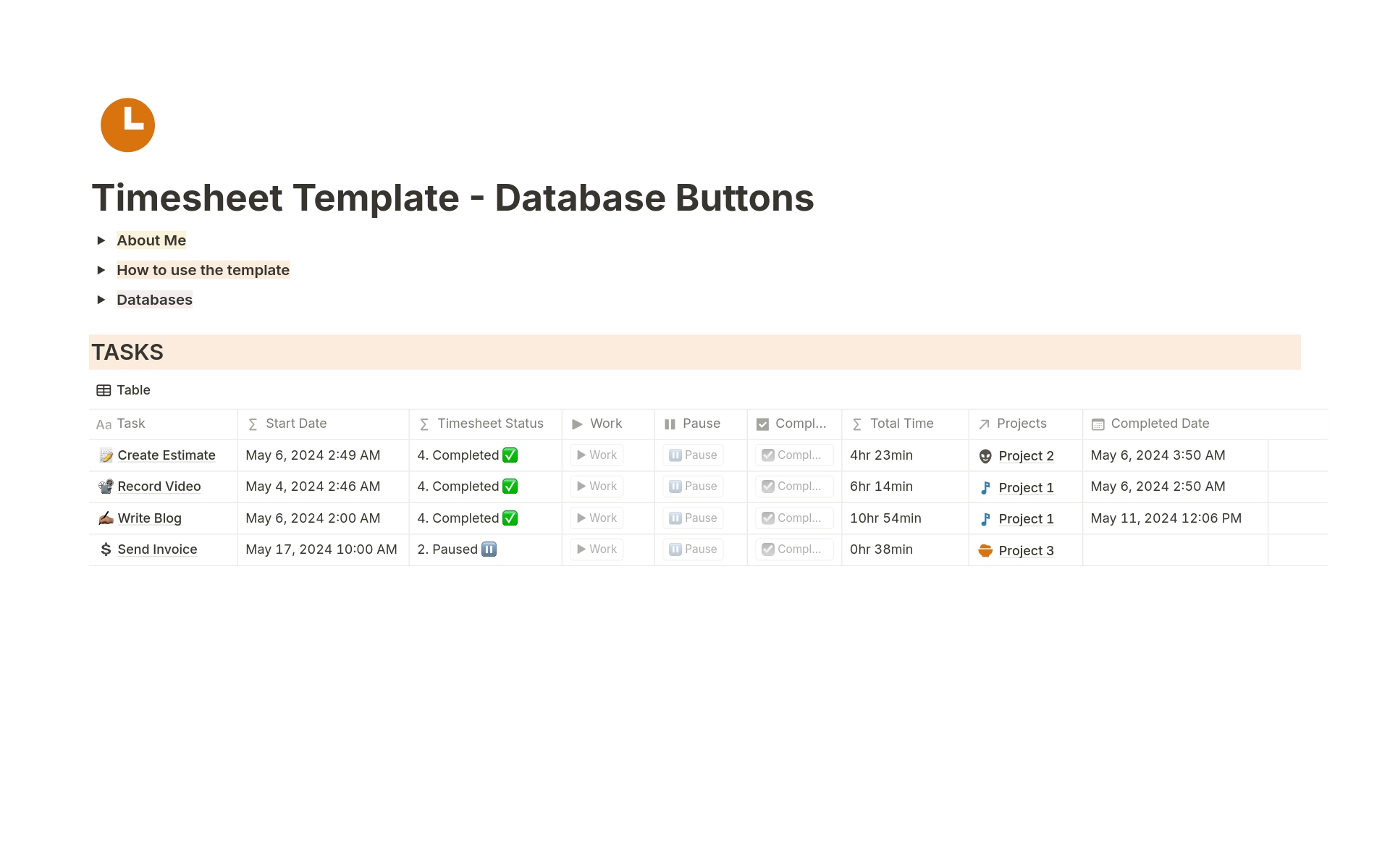The image size is (1390, 868).
Task: Click the alien icon next to Project 2
Action: click(x=985, y=456)
